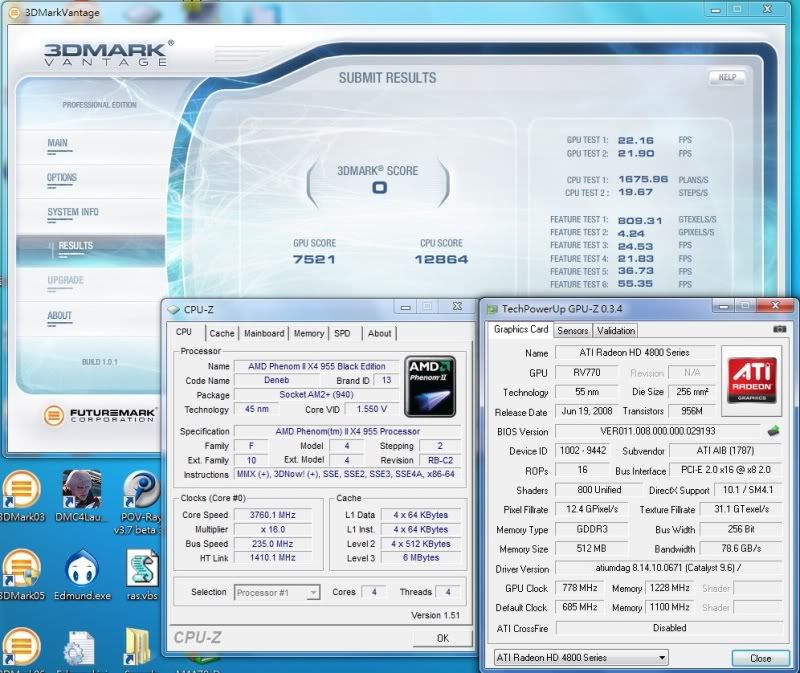Click the GPU SCORE 7521 value
The width and height of the screenshot is (800, 673).
click(x=314, y=260)
